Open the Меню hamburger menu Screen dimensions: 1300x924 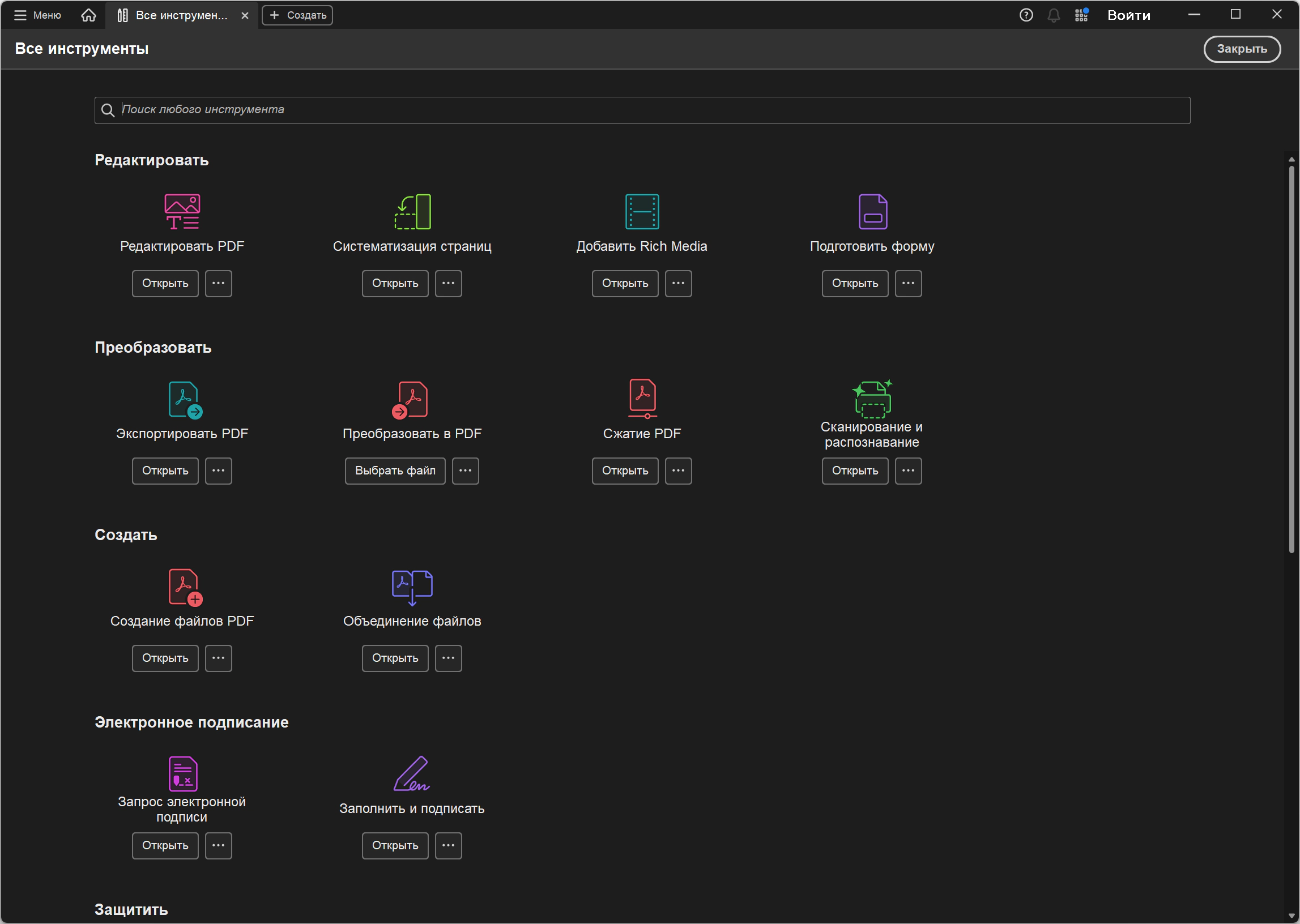pyautogui.click(x=37, y=15)
